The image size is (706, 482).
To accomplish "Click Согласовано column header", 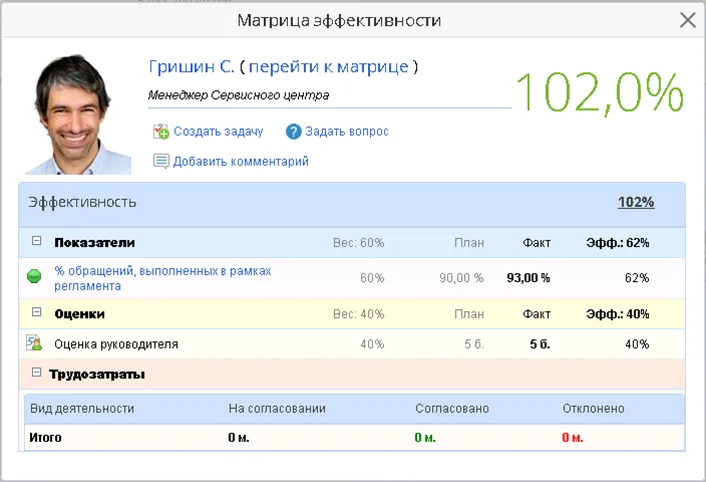I will pyautogui.click(x=452, y=409).
